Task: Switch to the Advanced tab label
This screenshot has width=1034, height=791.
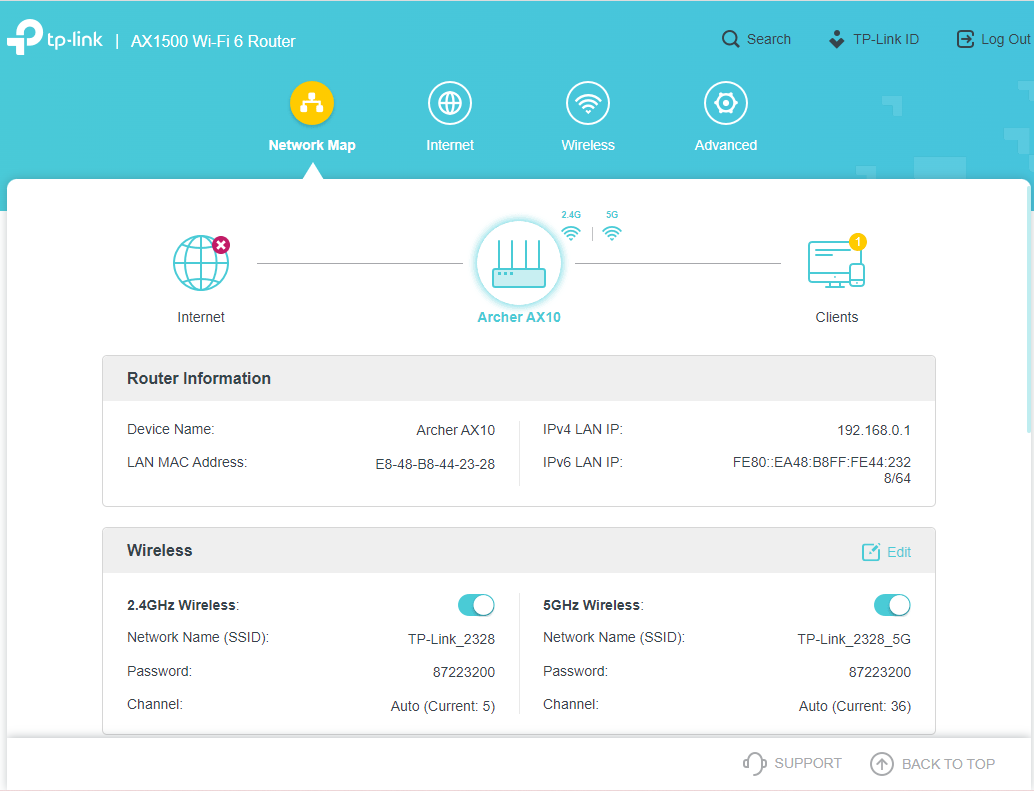Action: coord(725,145)
